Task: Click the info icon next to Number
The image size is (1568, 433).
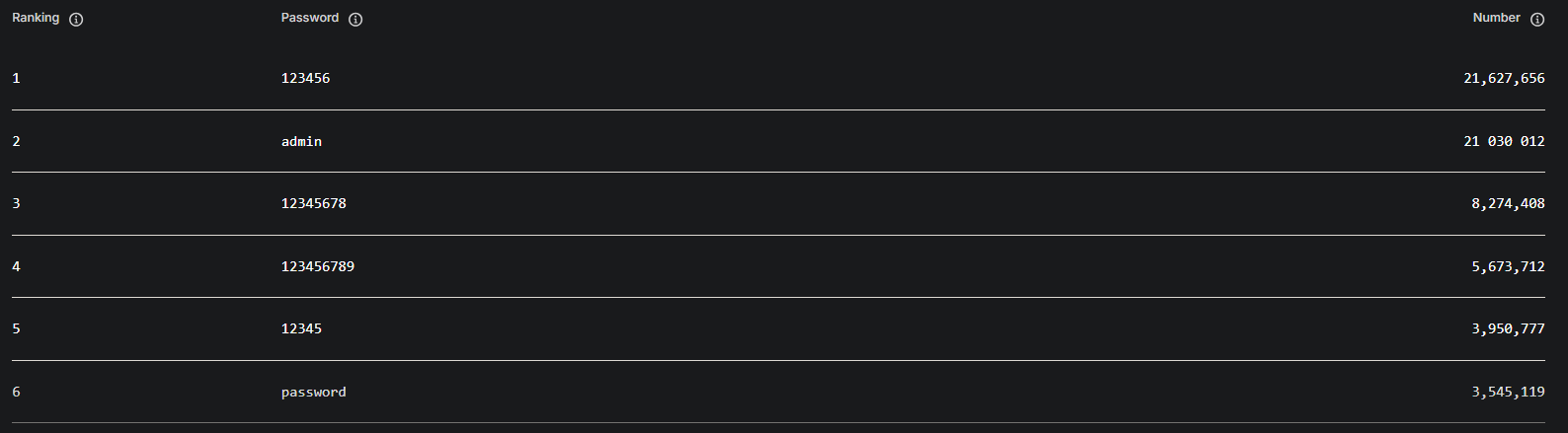Action: click(x=1536, y=20)
